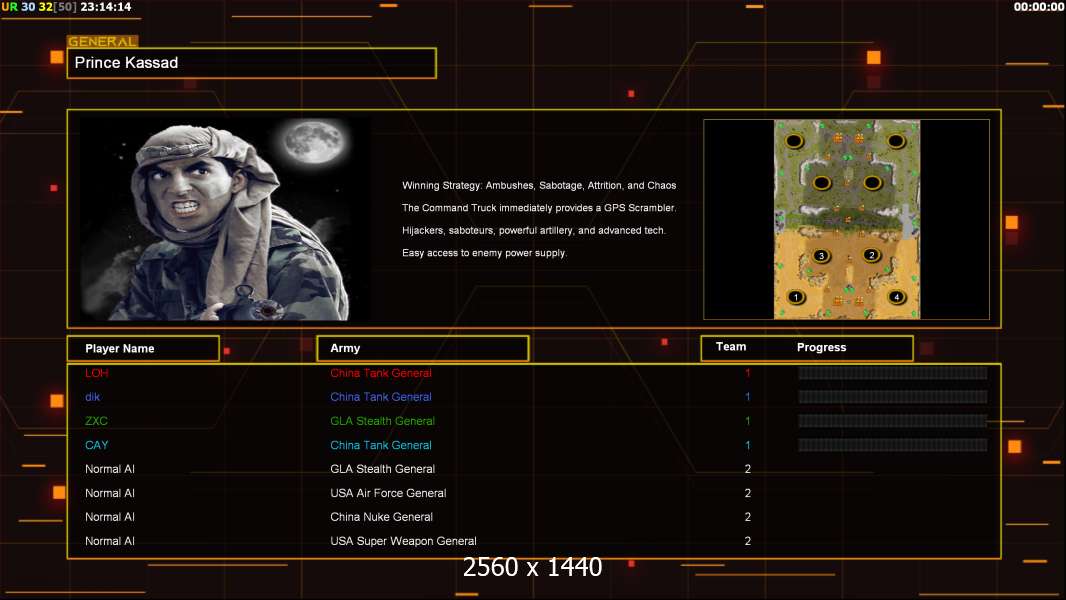The width and height of the screenshot is (1066, 600).
Task: Click USA Super Weapon General army entry
Action: point(403,541)
